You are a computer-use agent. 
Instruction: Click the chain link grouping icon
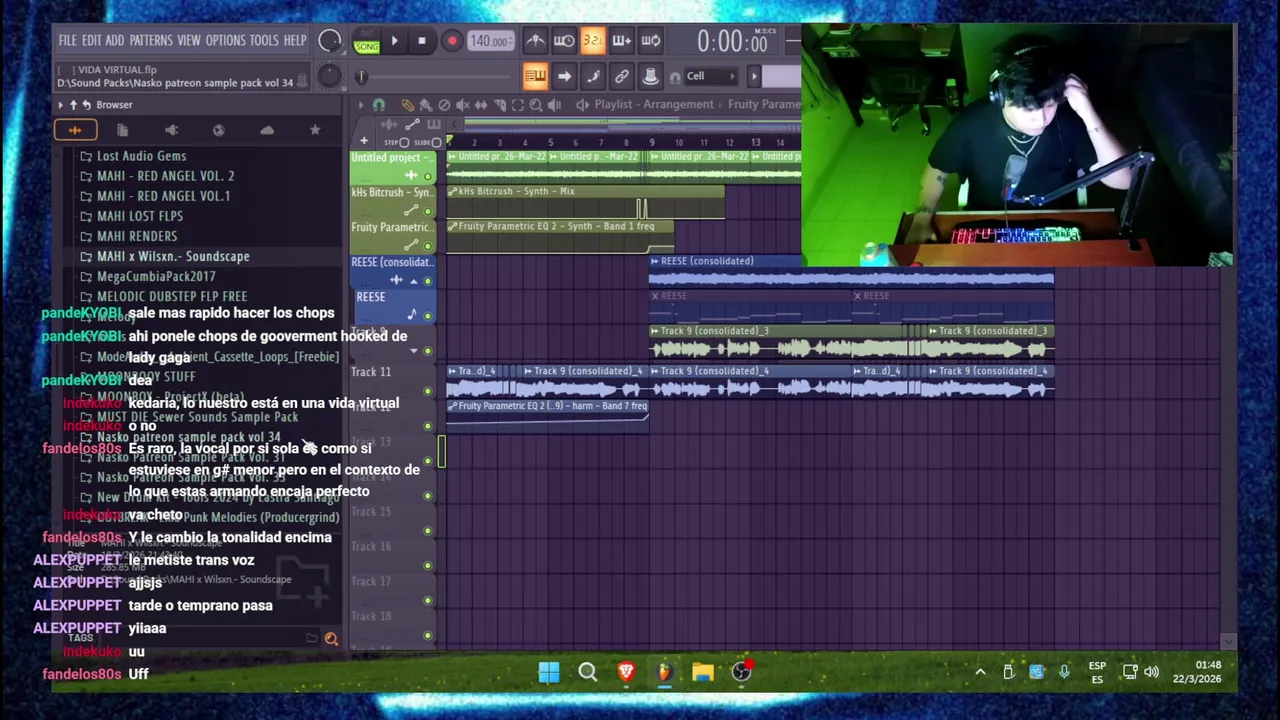(x=622, y=76)
